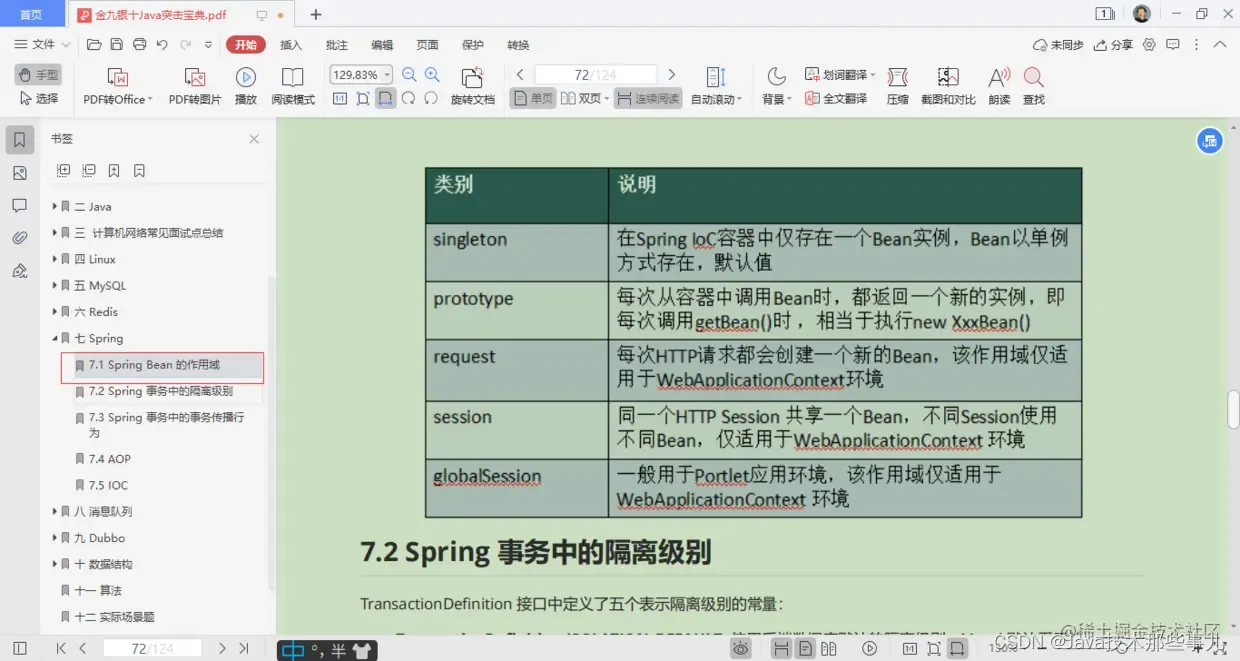Click 全文翻译 full text translation
The height and width of the screenshot is (661, 1240).
(836, 99)
